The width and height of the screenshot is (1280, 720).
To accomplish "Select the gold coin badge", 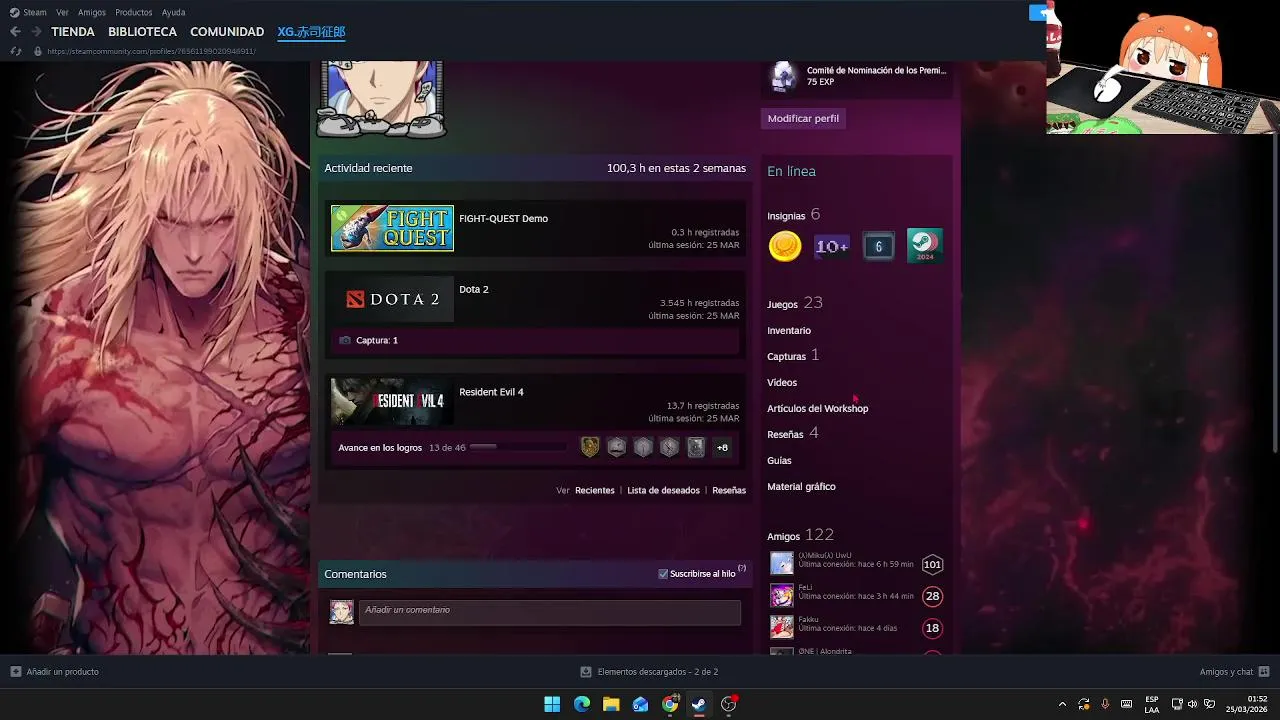I will click(785, 246).
